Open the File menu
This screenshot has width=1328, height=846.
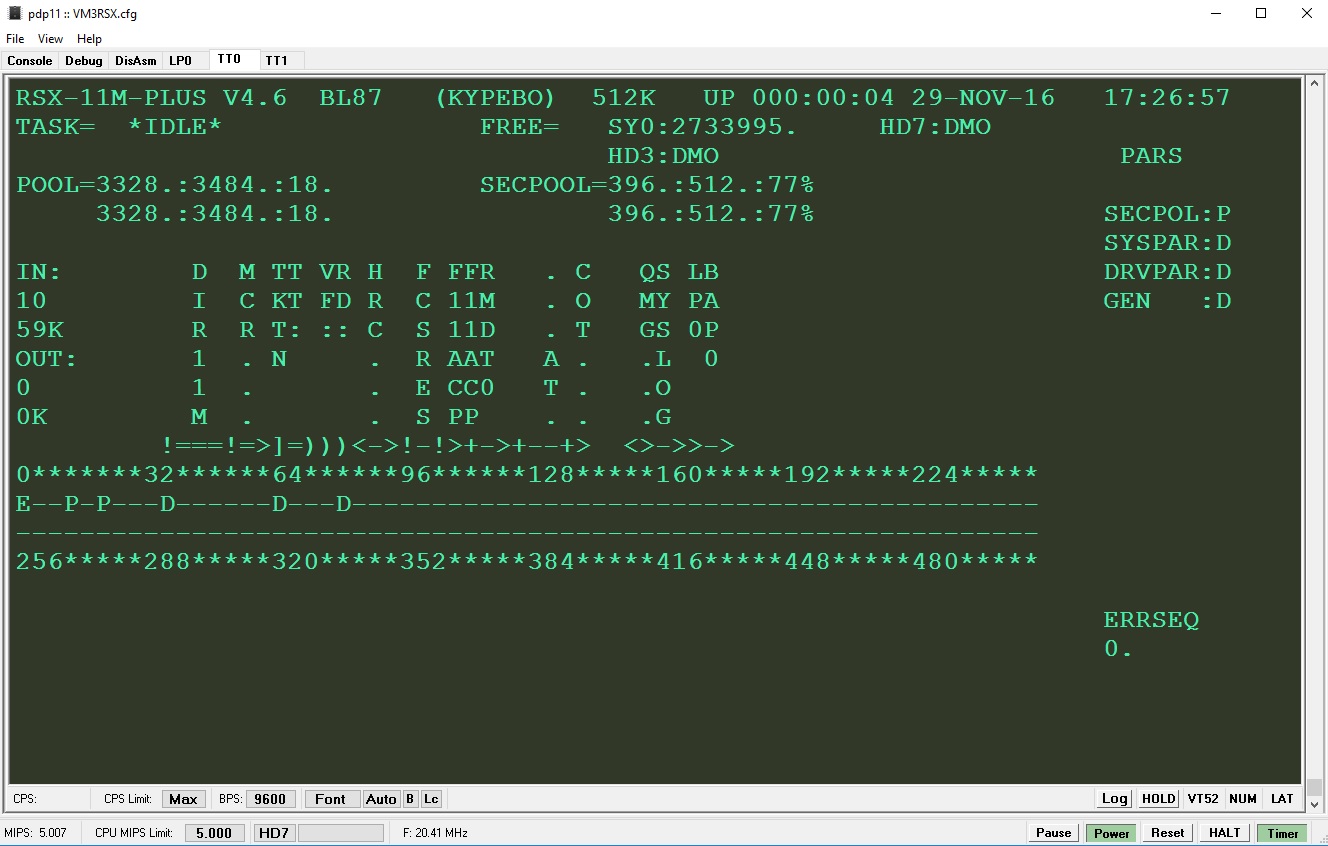pos(15,39)
